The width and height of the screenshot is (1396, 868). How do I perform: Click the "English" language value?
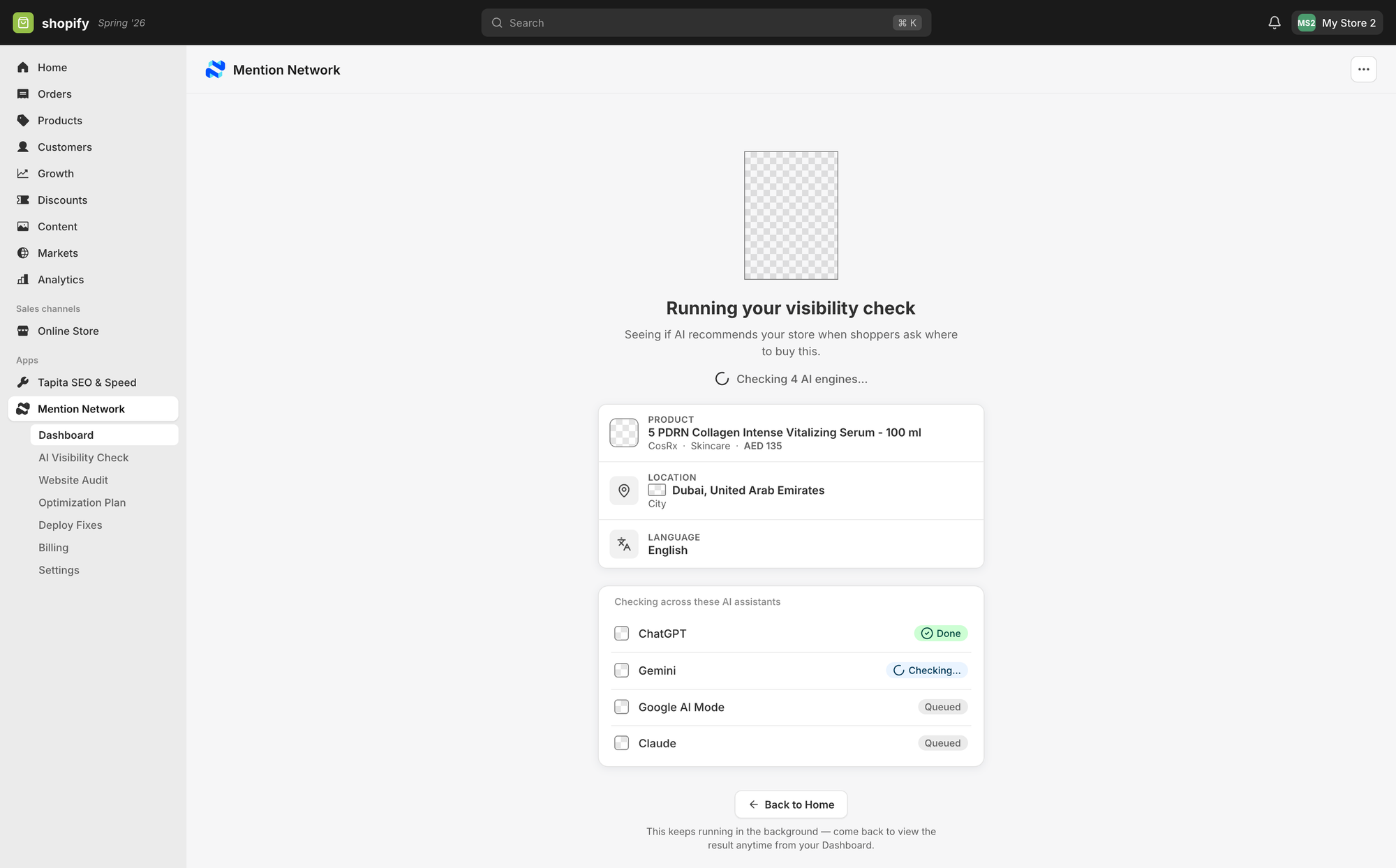point(667,551)
